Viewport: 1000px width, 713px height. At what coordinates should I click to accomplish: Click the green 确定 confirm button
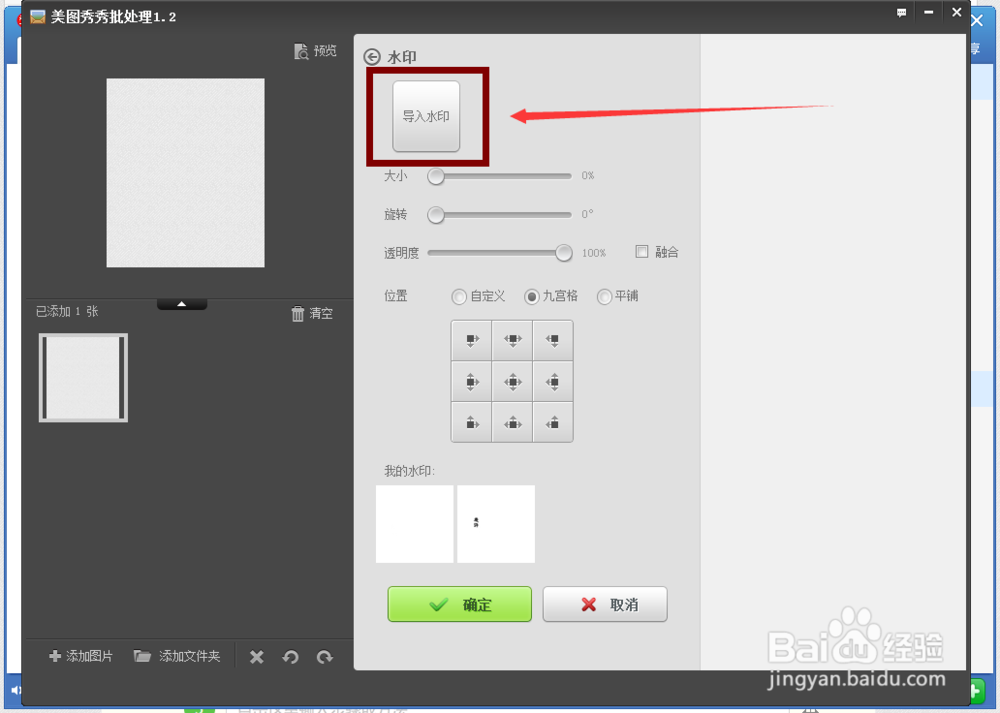[459, 604]
